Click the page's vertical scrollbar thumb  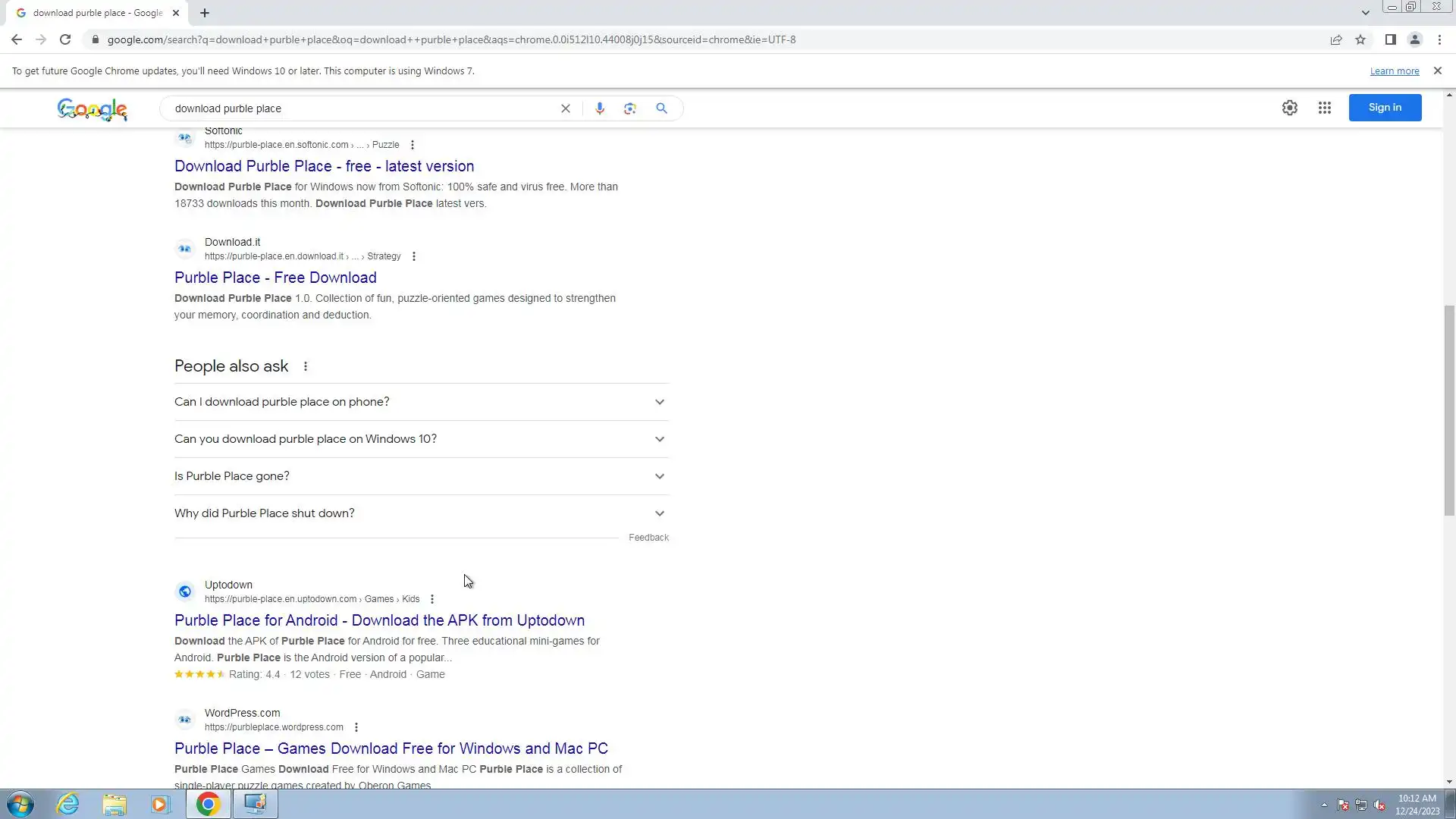(1449, 409)
